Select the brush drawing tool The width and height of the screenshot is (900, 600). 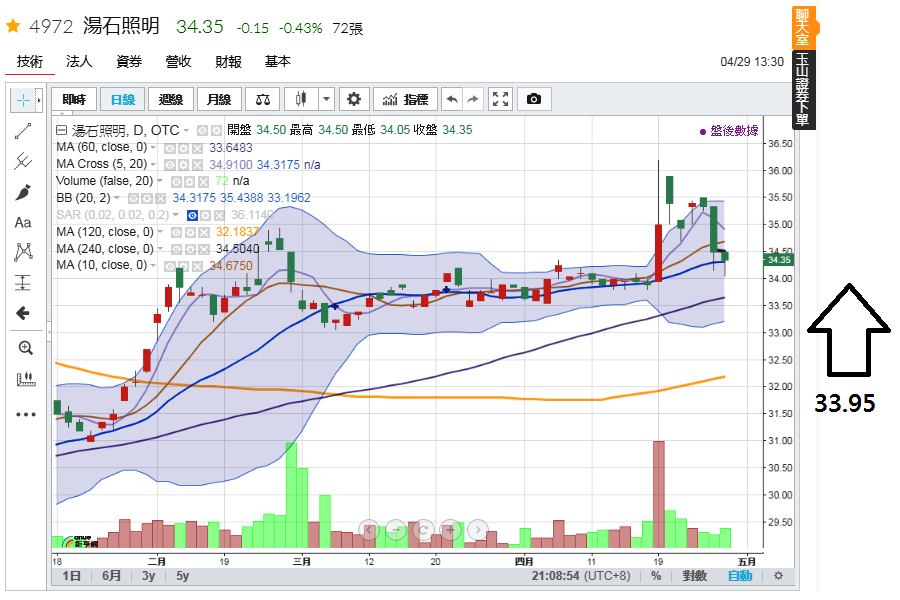23,192
